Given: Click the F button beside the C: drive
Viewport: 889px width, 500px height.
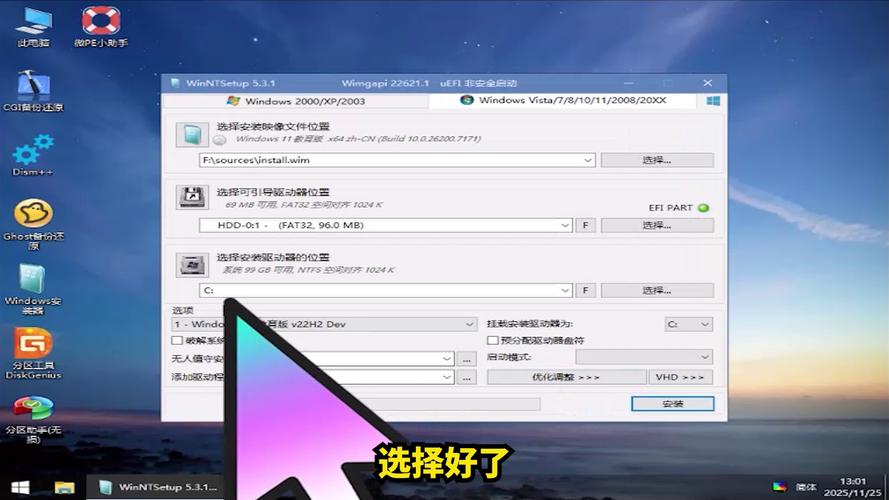Looking at the screenshot, I should pyautogui.click(x=586, y=290).
